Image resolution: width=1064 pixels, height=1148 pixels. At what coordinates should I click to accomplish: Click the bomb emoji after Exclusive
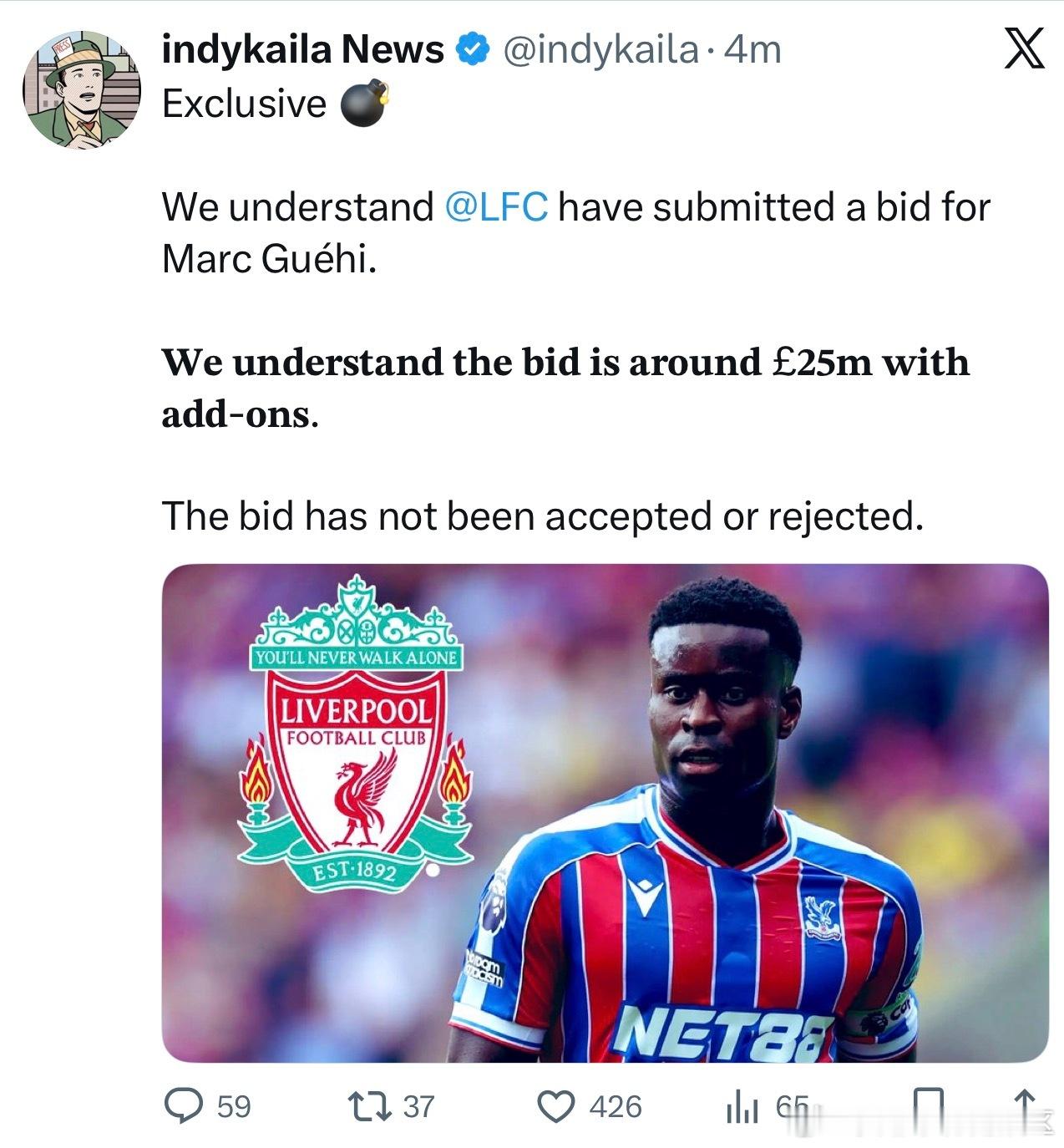pos(364,104)
